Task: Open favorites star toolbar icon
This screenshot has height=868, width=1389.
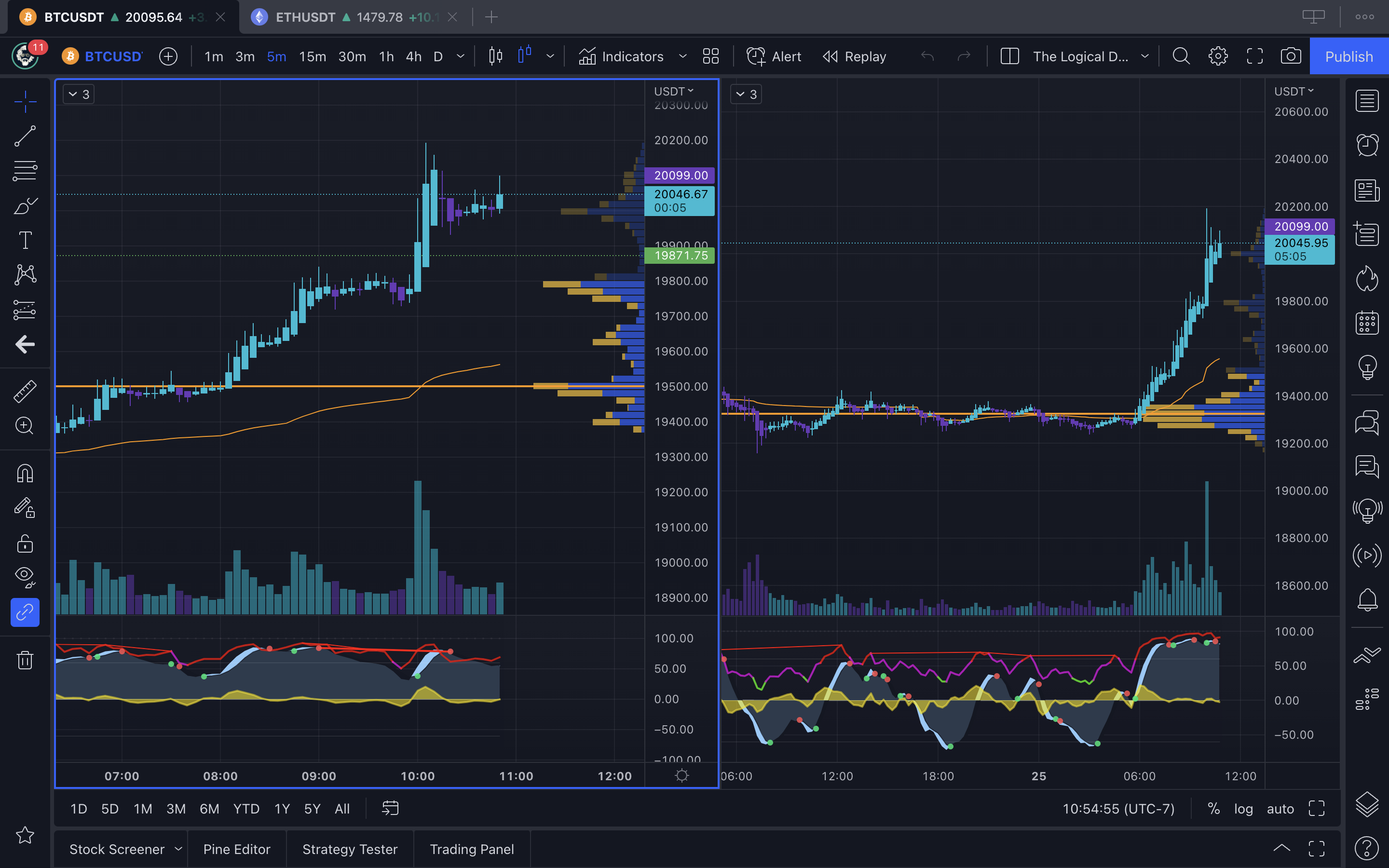Action: [25, 835]
